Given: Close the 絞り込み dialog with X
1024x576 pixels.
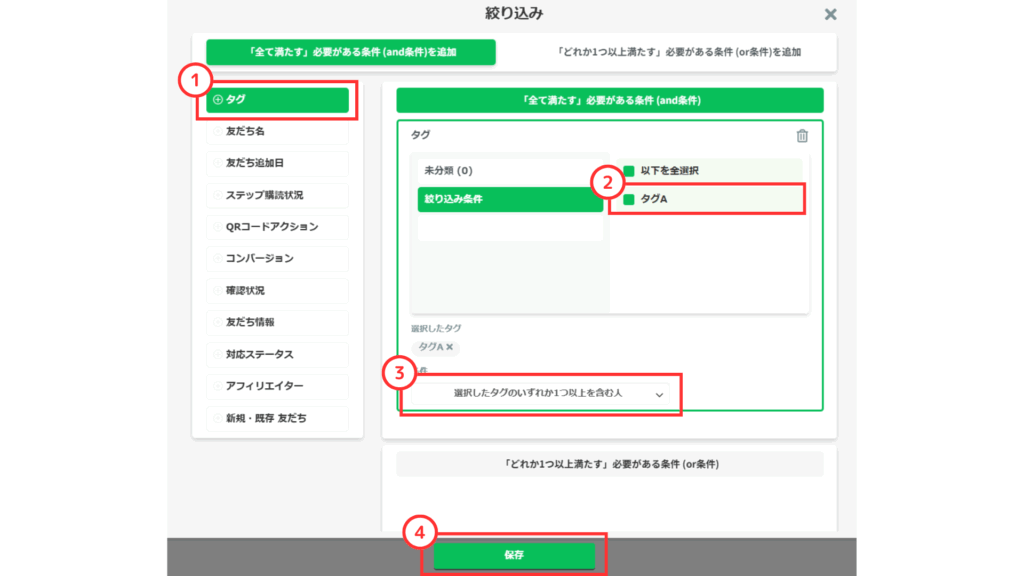Looking at the screenshot, I should click(830, 14).
